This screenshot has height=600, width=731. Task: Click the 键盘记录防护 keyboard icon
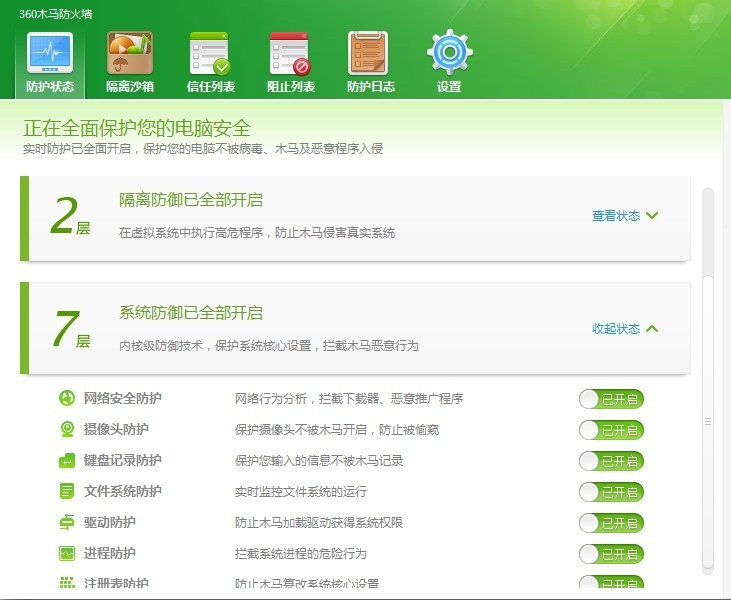point(67,461)
